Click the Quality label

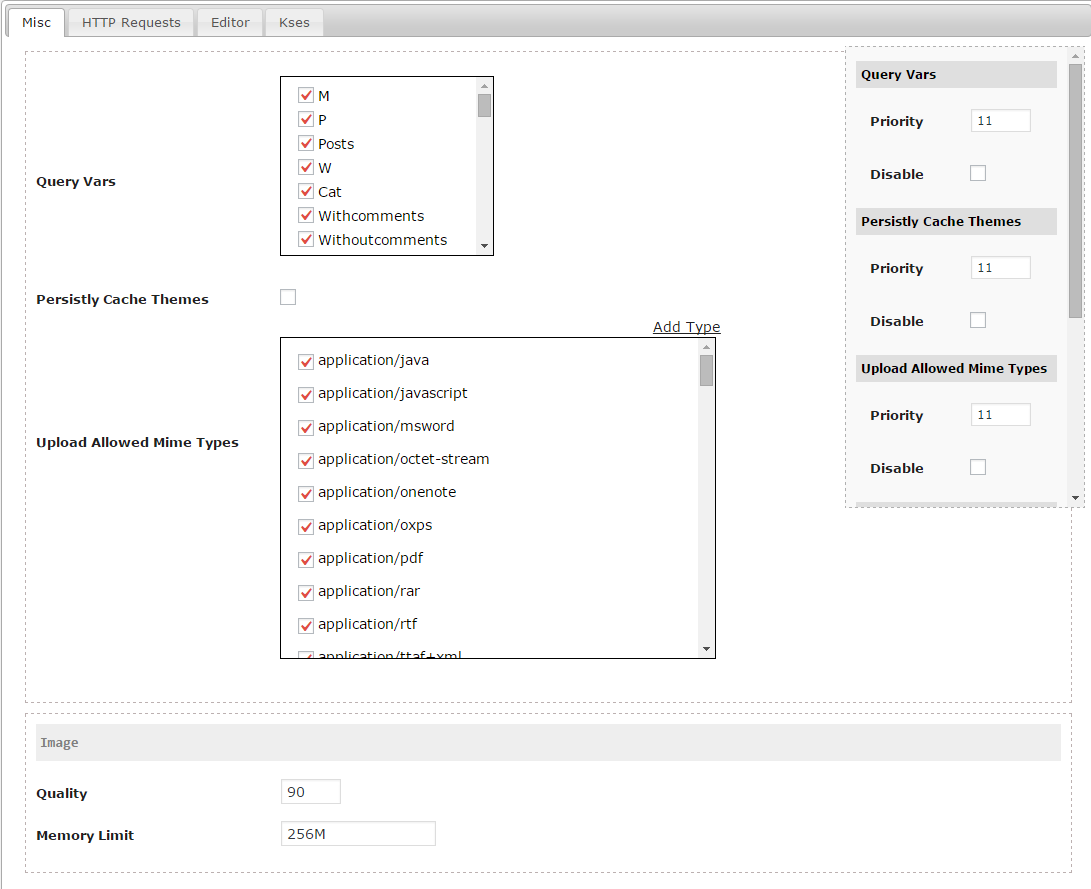pyautogui.click(x=62, y=793)
